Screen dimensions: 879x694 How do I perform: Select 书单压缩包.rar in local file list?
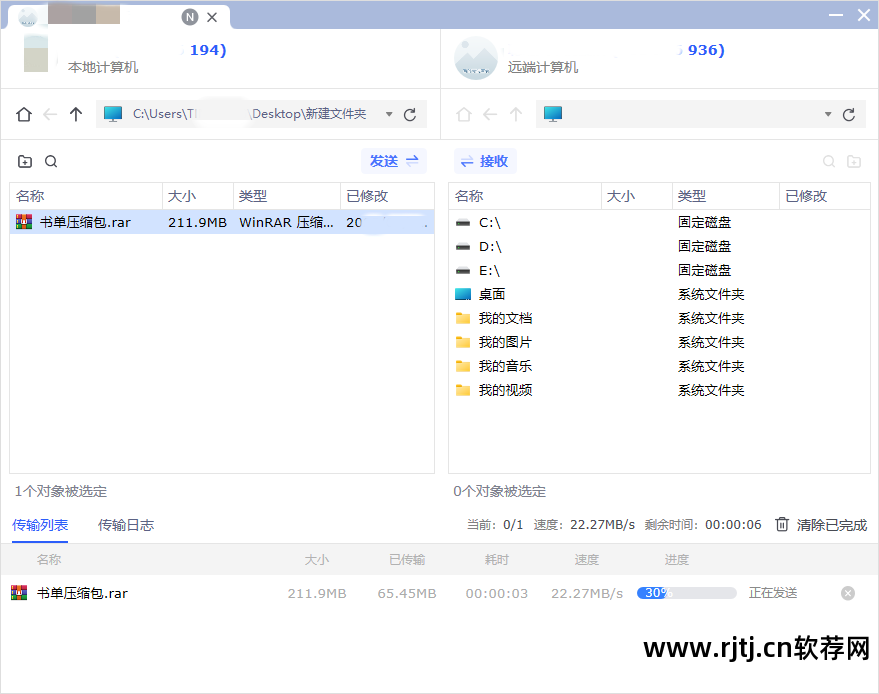pos(85,222)
